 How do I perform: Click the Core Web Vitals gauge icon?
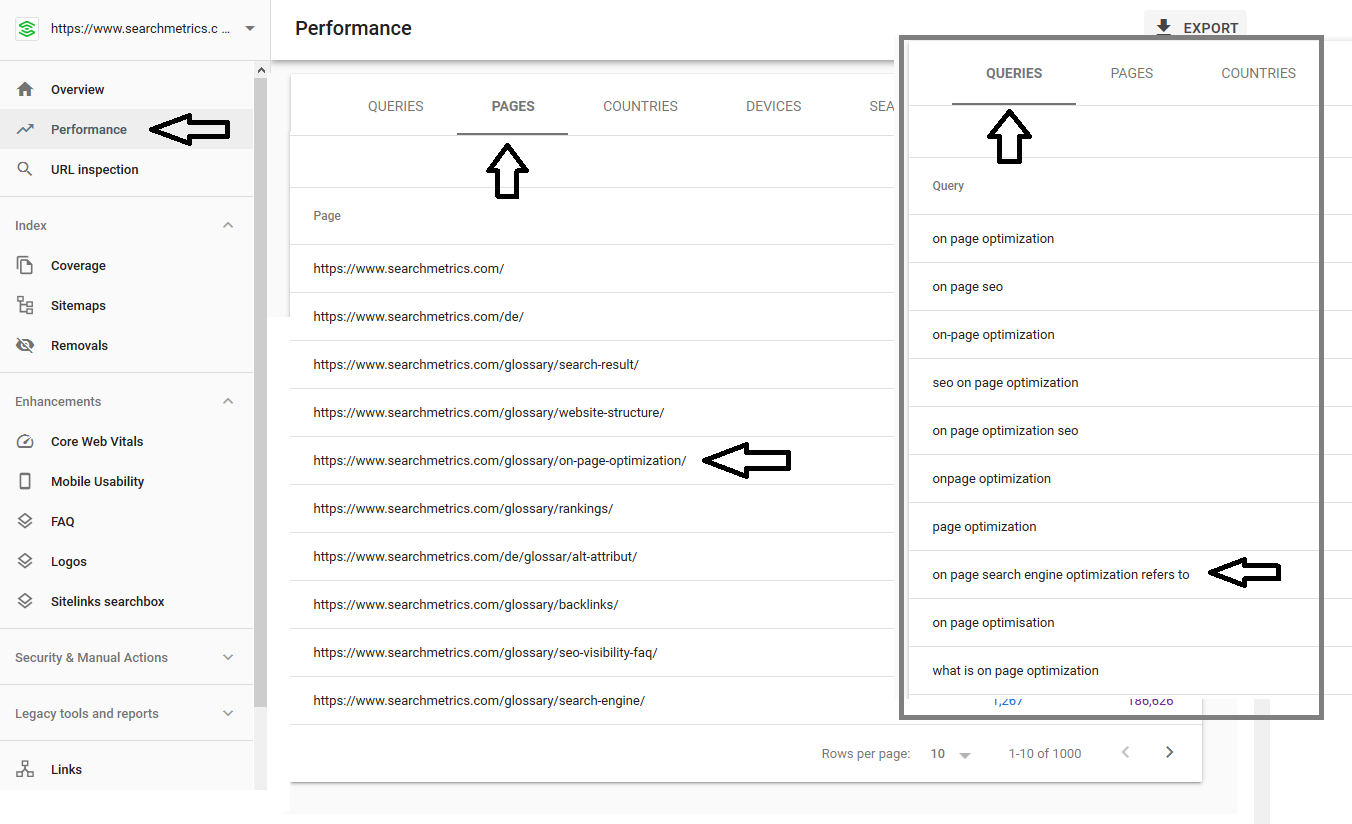[x=26, y=441]
